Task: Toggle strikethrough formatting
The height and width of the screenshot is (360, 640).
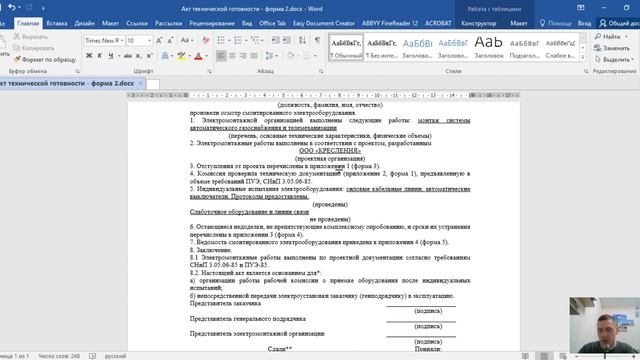Action: (x=128, y=56)
